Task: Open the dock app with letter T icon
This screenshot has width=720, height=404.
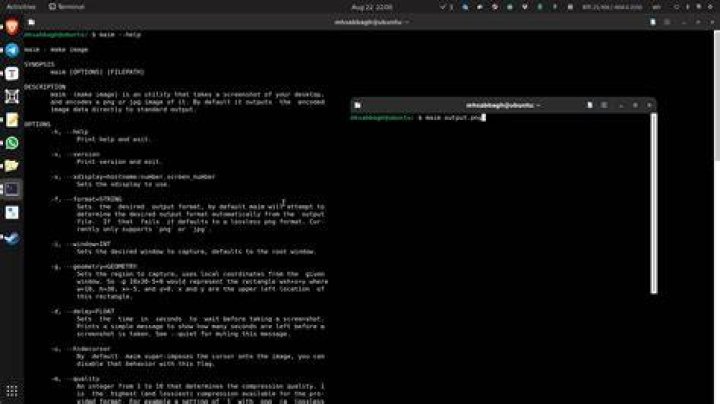Action: tap(12, 73)
